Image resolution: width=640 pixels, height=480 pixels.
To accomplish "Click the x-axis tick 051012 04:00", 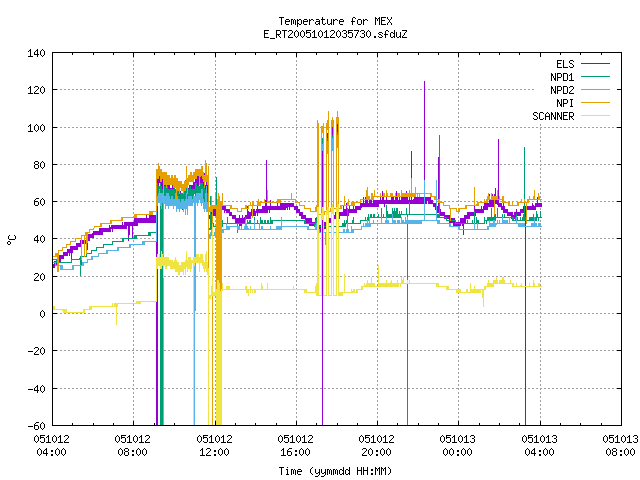I will pos(51,446).
